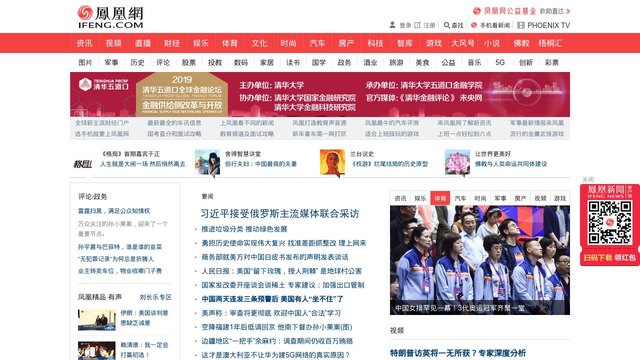Open 特朗普访英将一无所获 video headline
This screenshot has height=360, width=640.
(458, 353)
